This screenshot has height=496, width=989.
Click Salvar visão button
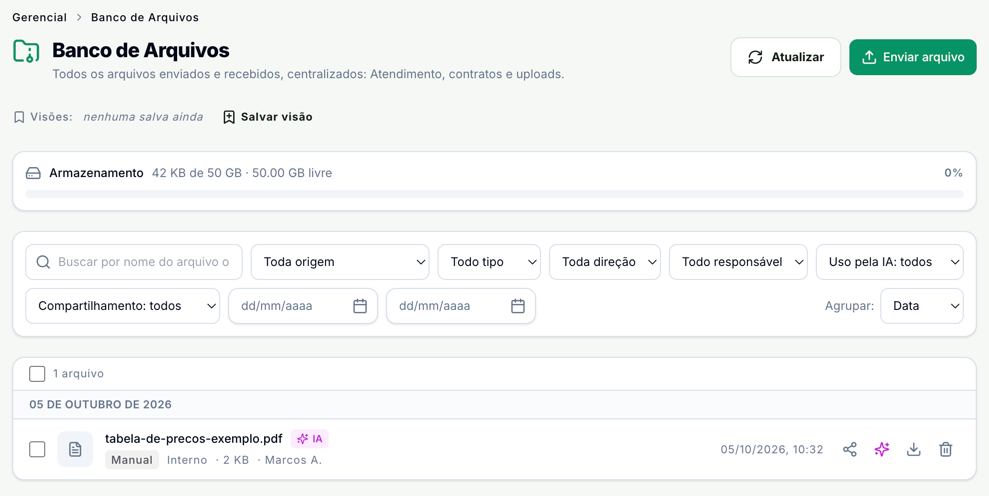(x=267, y=117)
